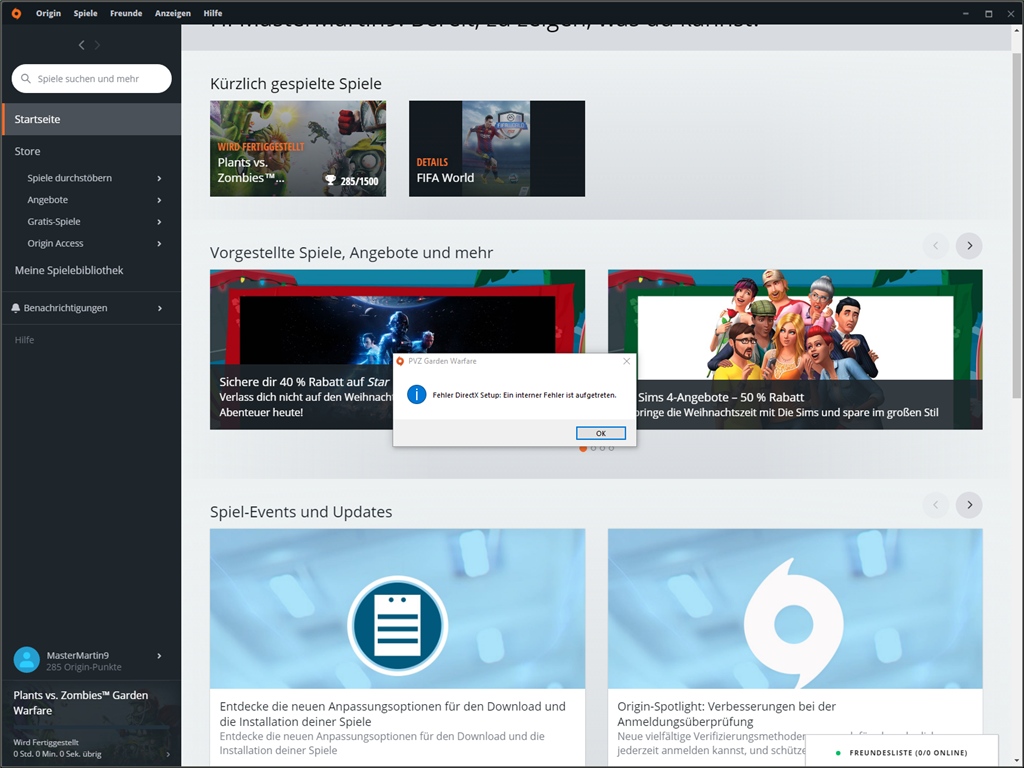
Task: Expand Angebote submenu arrow
Action: [159, 200]
